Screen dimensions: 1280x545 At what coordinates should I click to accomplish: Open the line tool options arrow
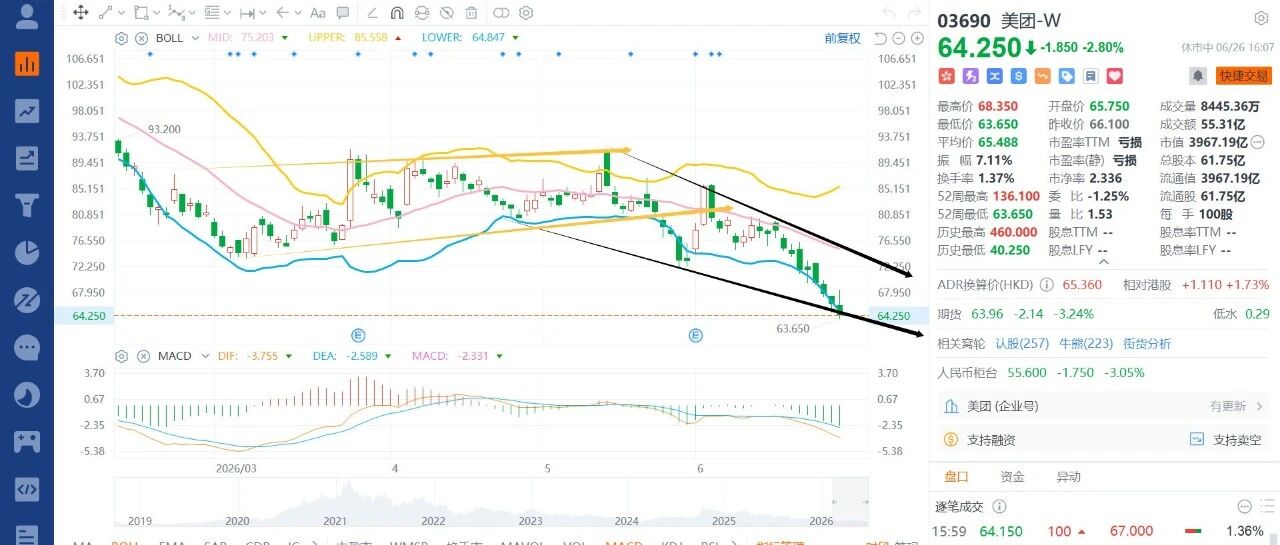(121, 13)
